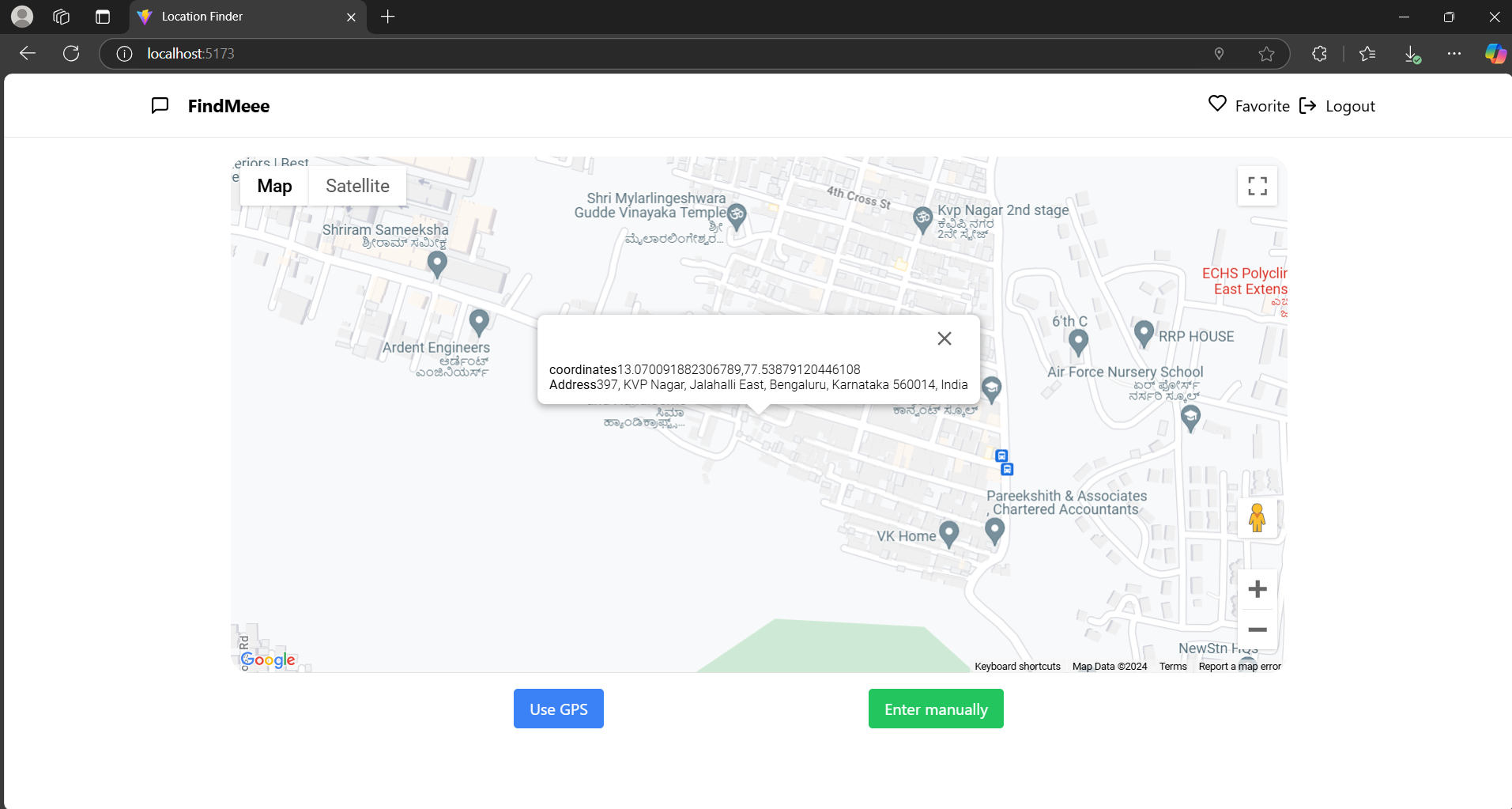Image resolution: width=1512 pixels, height=809 pixels.
Task: Open the Copilot sidebar
Action: pyautogui.click(x=1495, y=54)
